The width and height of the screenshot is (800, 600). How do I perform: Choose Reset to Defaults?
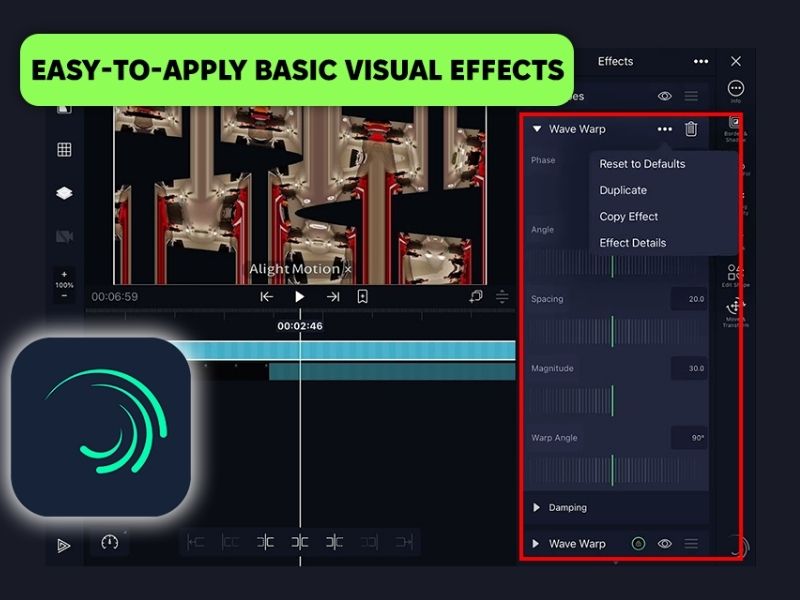642,164
